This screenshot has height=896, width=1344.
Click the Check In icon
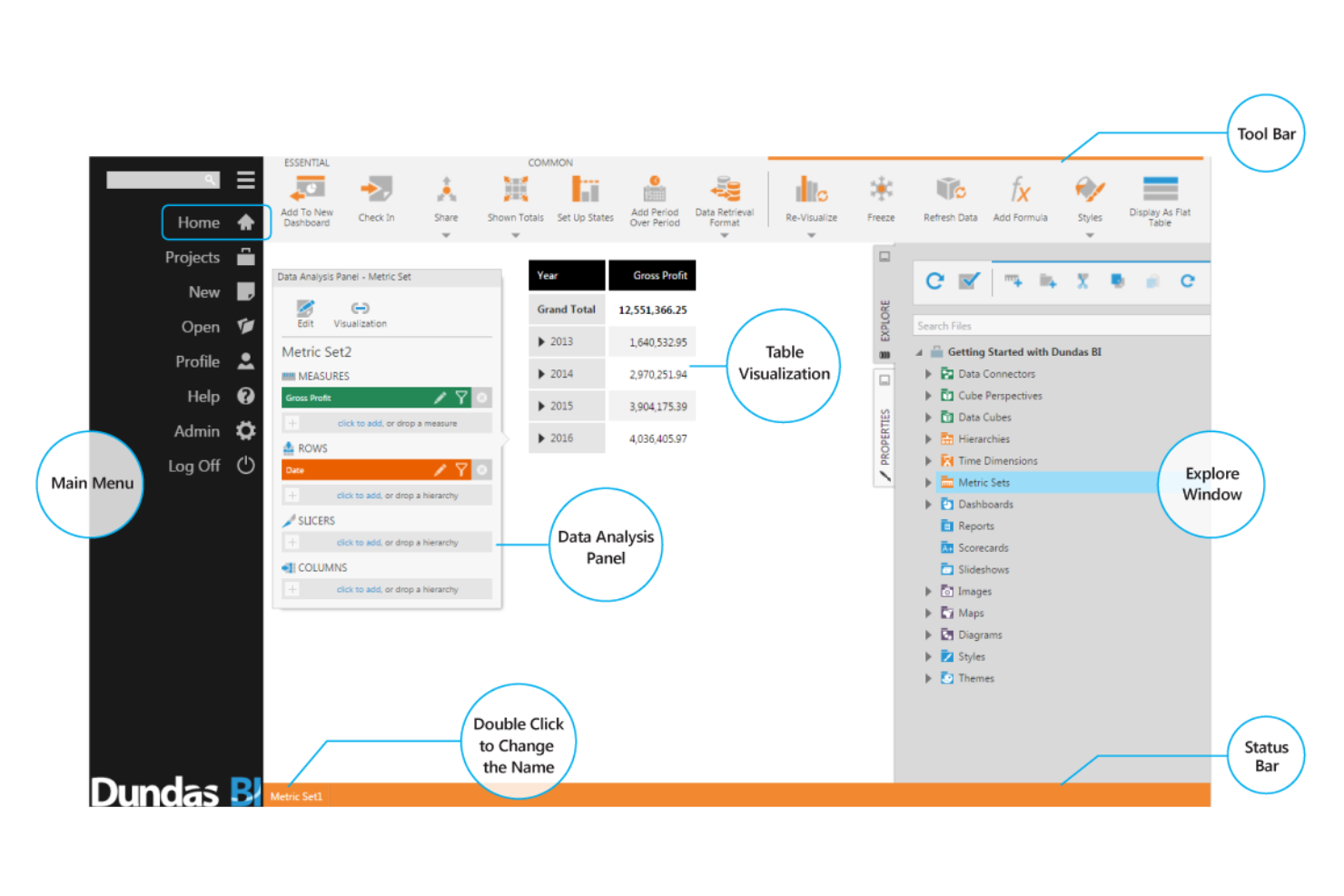point(376,195)
